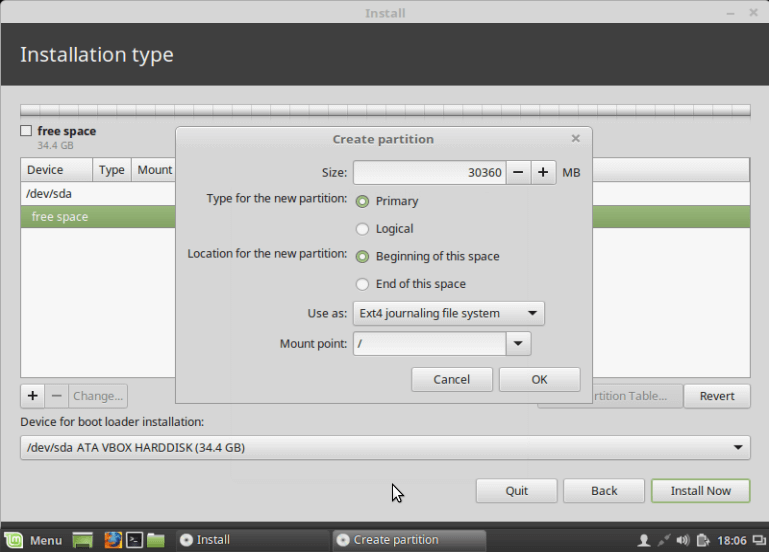Increase partition size with plus button

(x=543, y=172)
